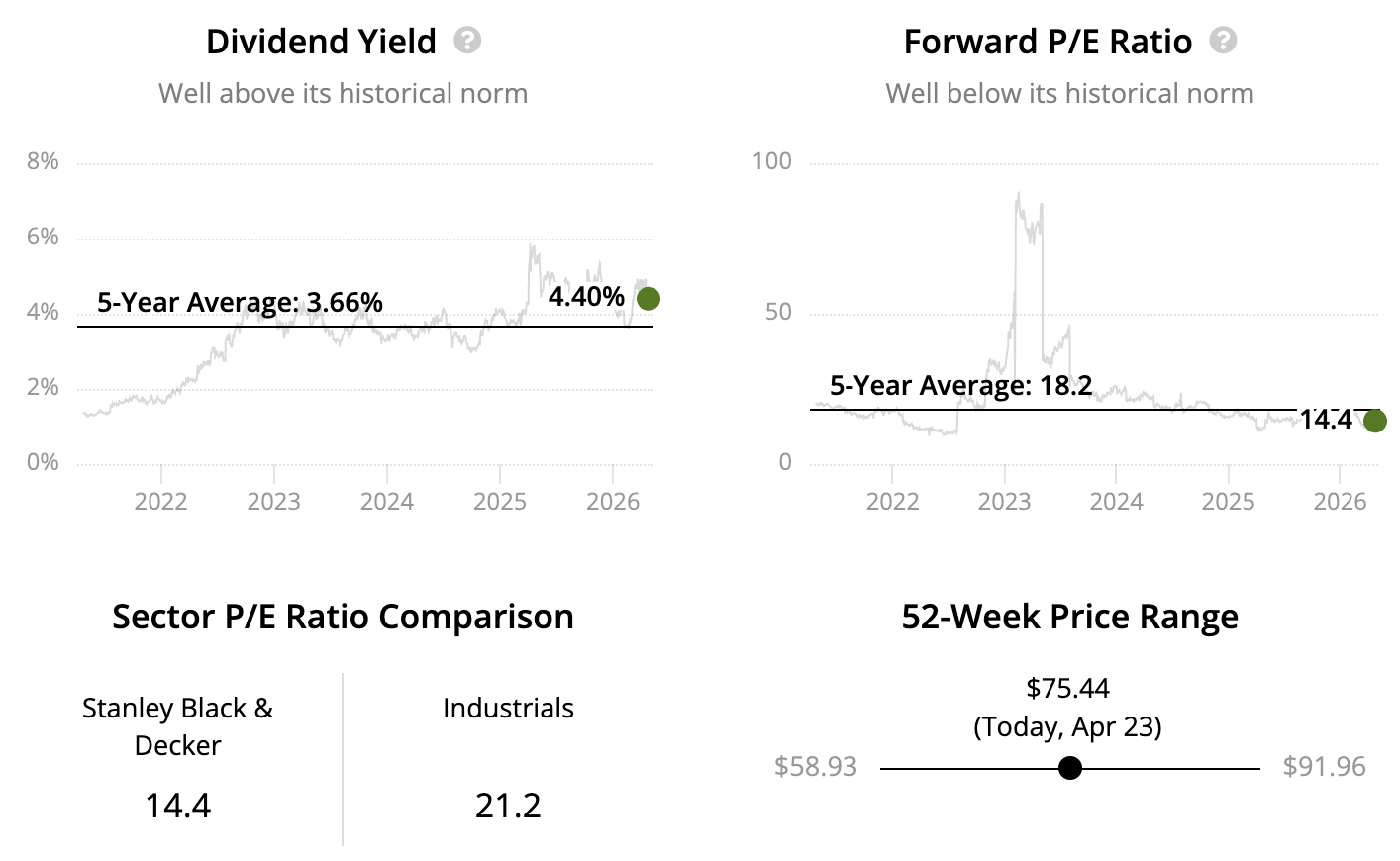Click the Sector P/E Ratio Comparison heading
1400x861 pixels.
pos(343,617)
